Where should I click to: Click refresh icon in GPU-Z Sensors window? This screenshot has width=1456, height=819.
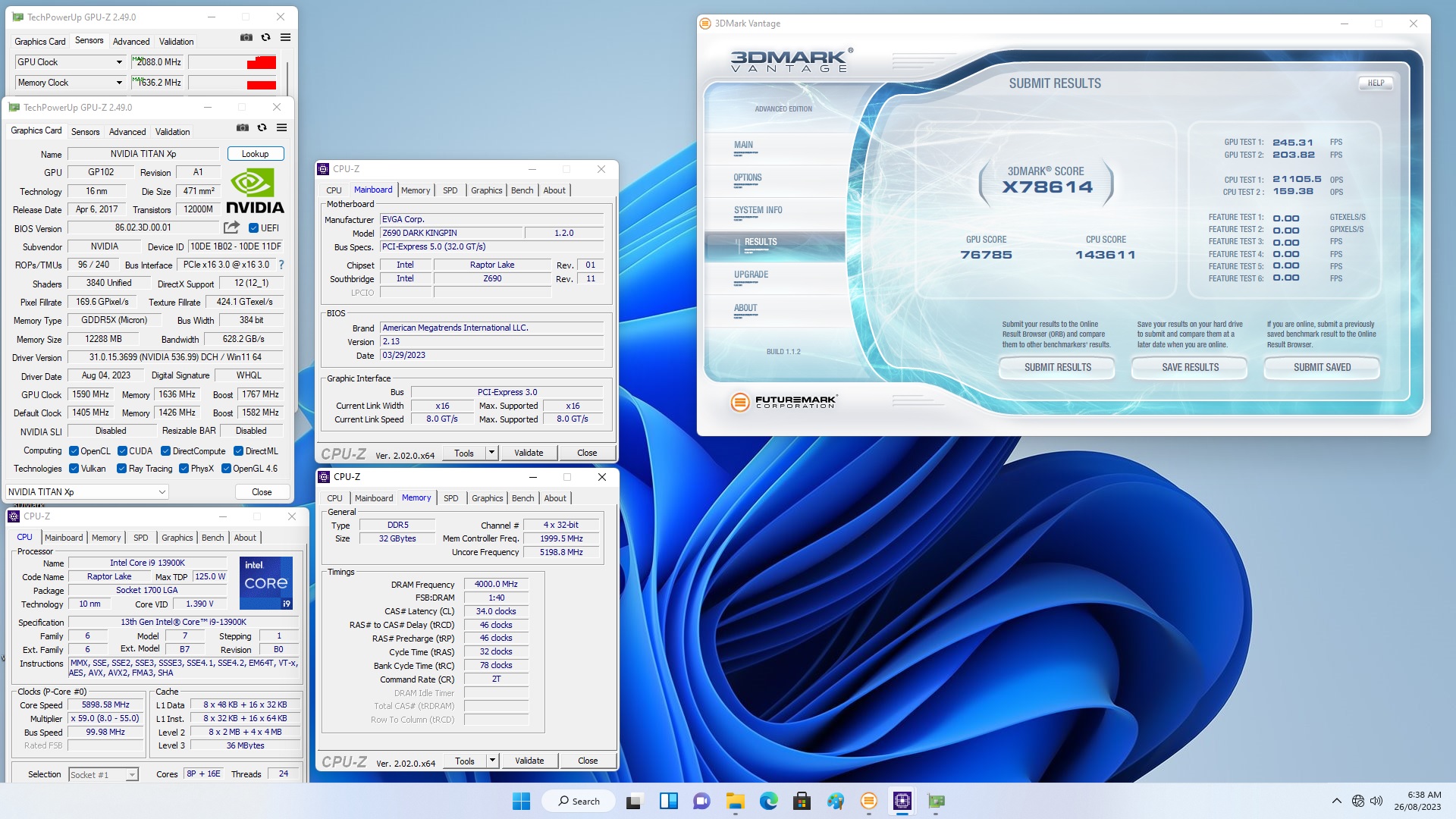(x=266, y=37)
